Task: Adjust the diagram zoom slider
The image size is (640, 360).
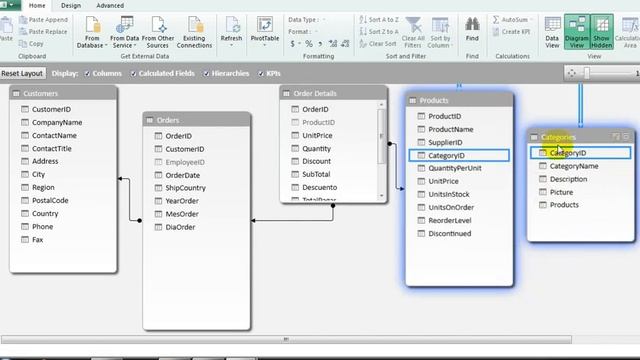Action: point(587,73)
